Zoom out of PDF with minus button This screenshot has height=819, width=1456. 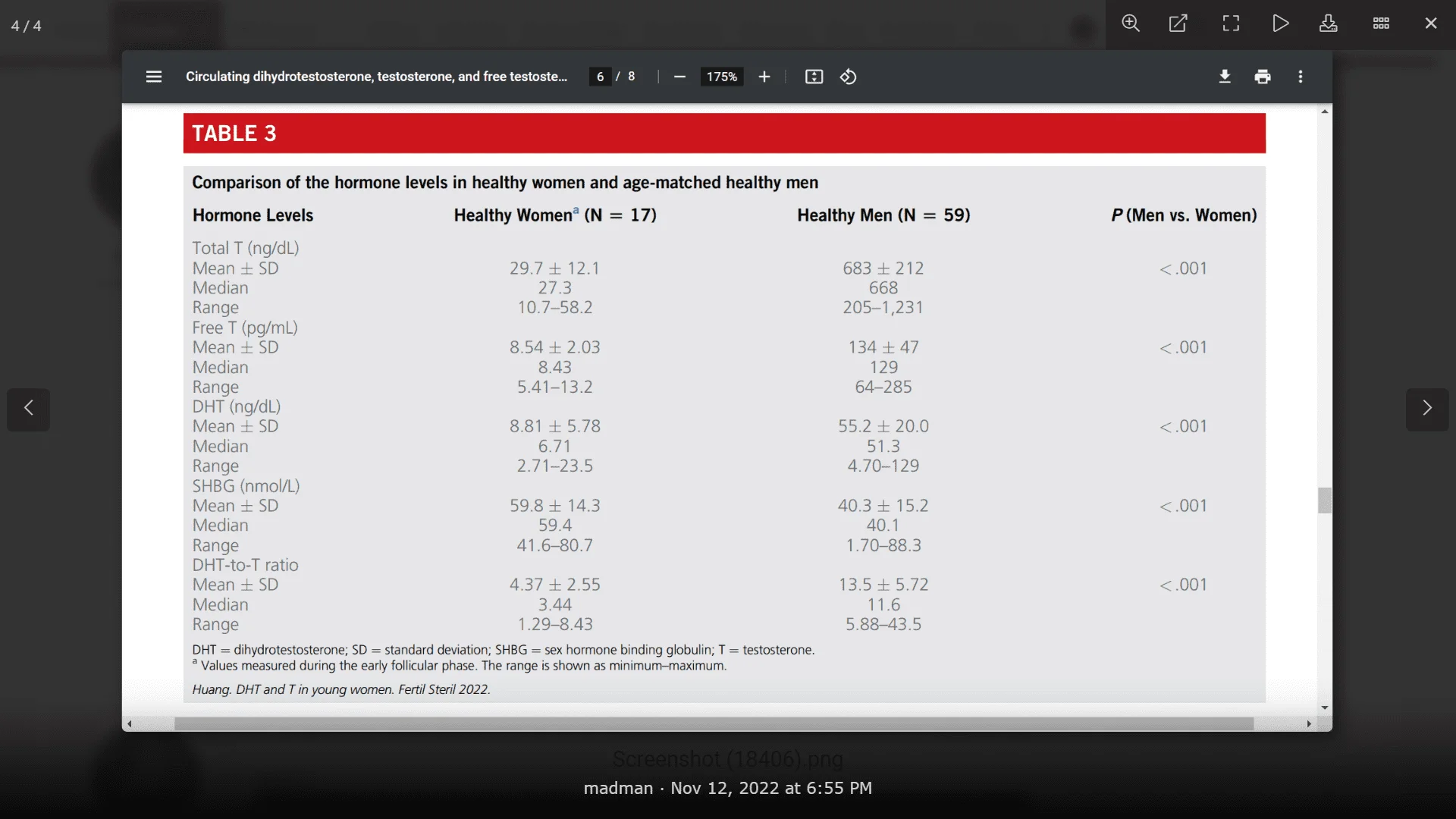click(x=680, y=77)
